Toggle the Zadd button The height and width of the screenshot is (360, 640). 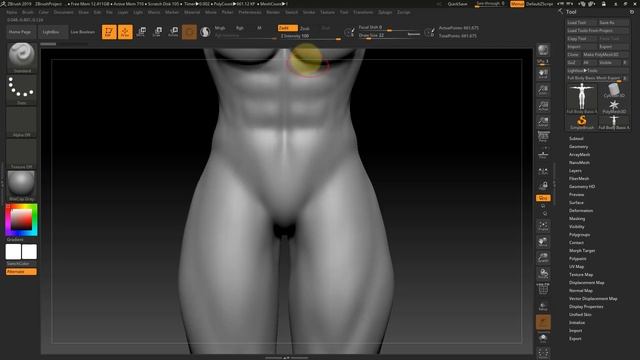[x=288, y=28]
